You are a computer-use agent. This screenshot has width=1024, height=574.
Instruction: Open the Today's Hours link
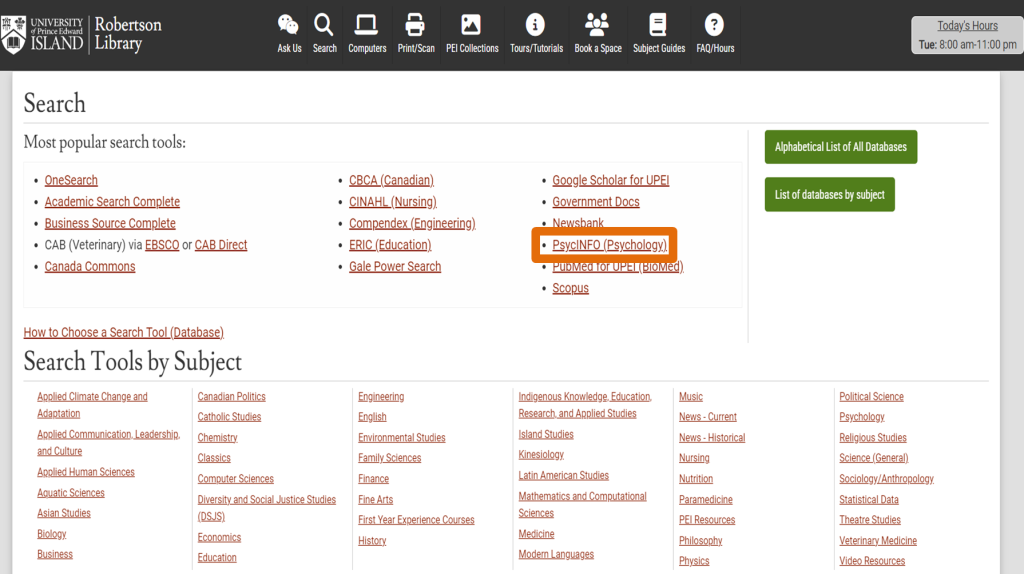(967, 26)
